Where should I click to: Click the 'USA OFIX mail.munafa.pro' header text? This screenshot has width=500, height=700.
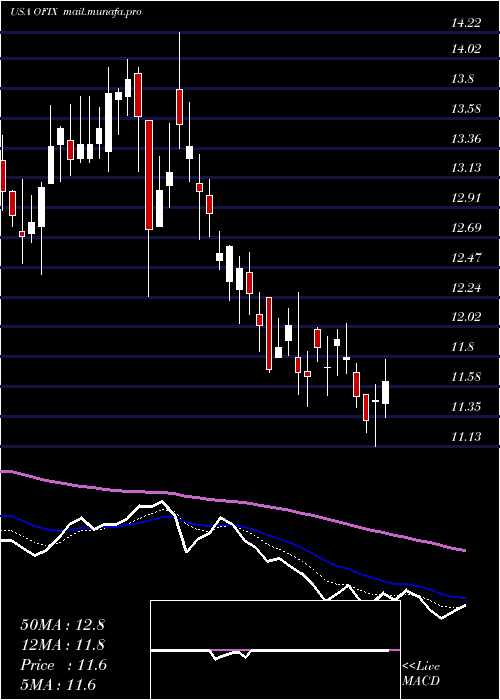pyautogui.click(x=76, y=12)
